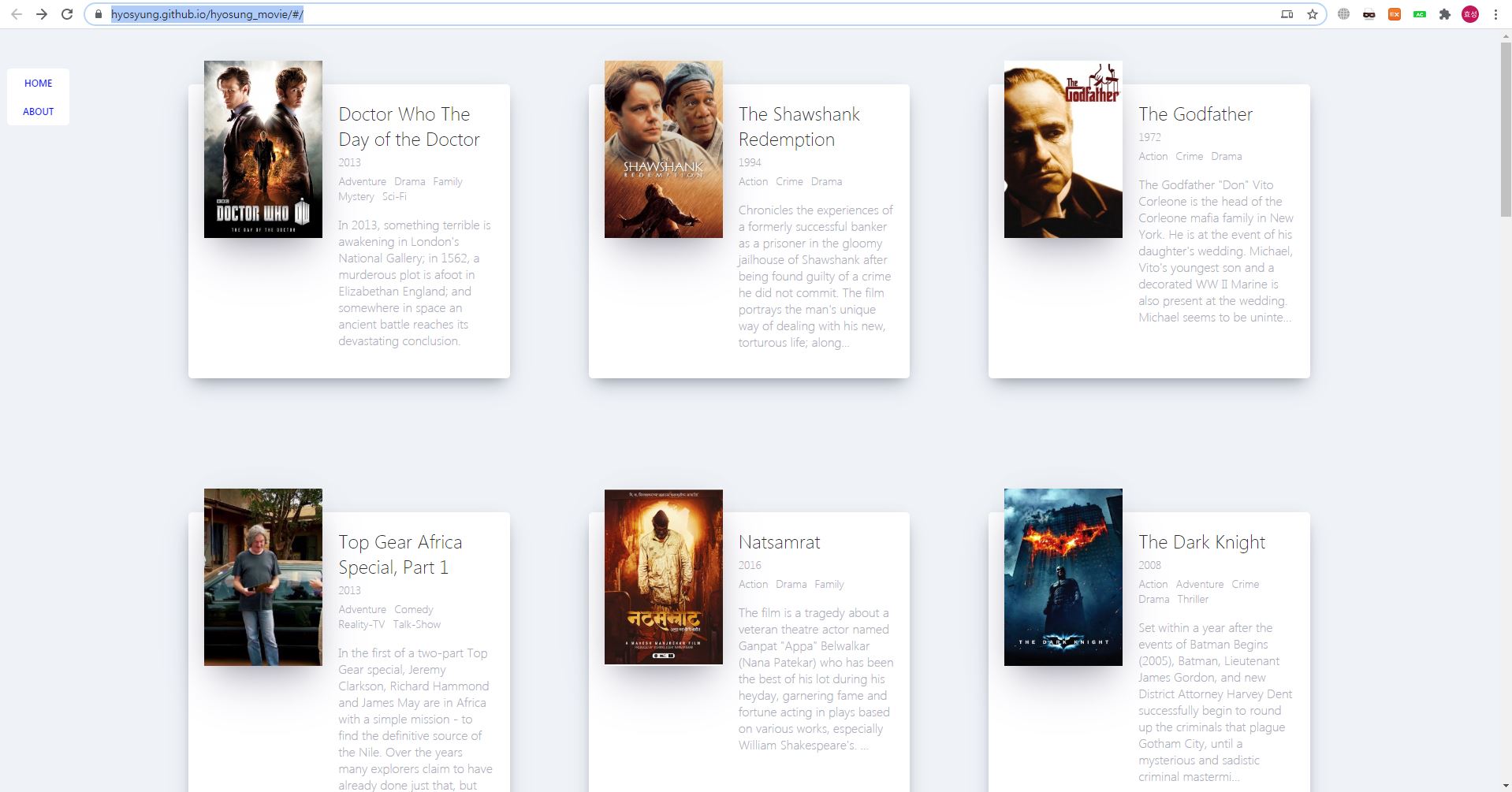Click the Thriller genre on Dark Knight card

pyautogui.click(x=1193, y=600)
